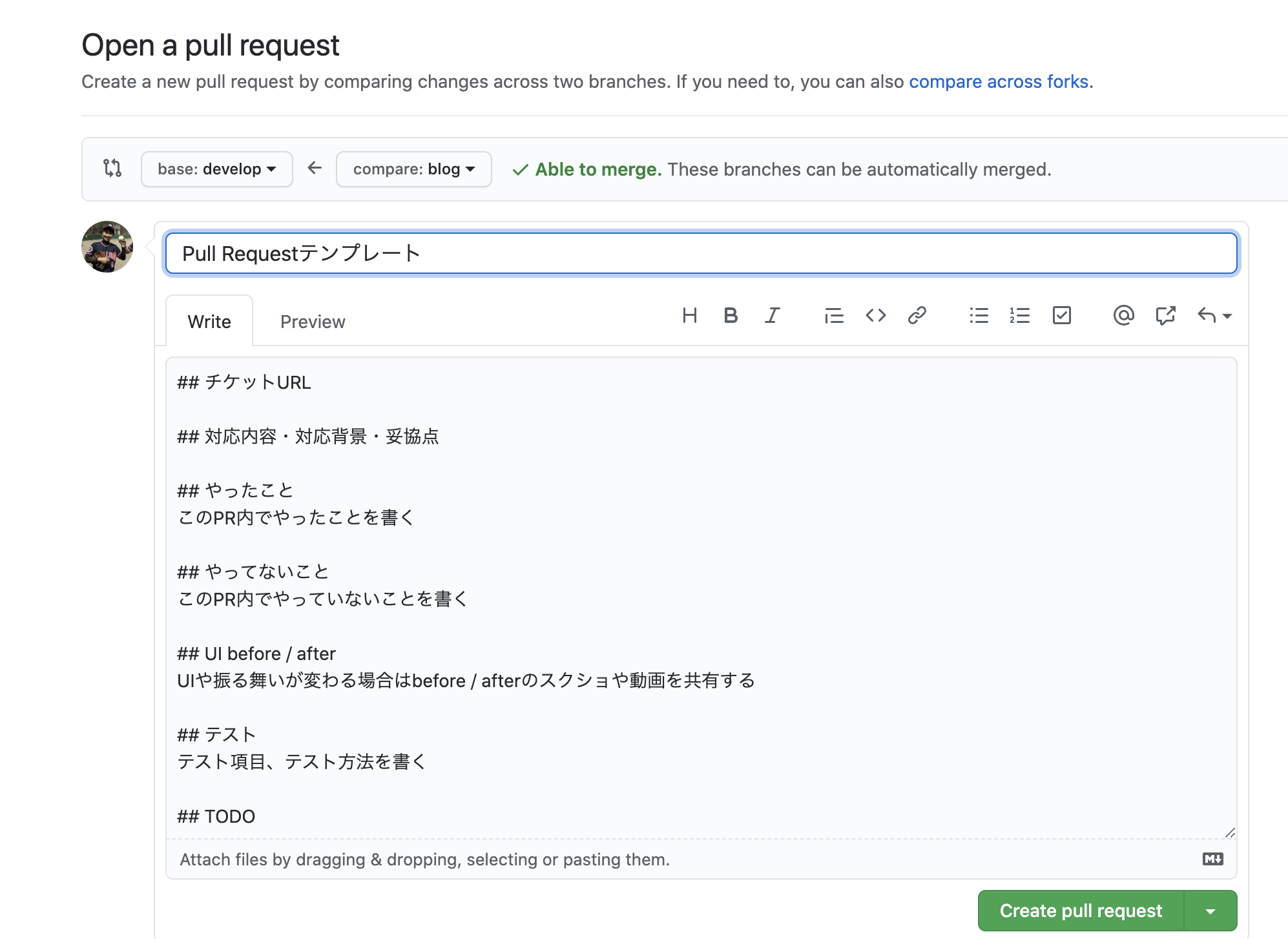Add a hyperlink to the description
The image size is (1288, 939).
click(917, 316)
